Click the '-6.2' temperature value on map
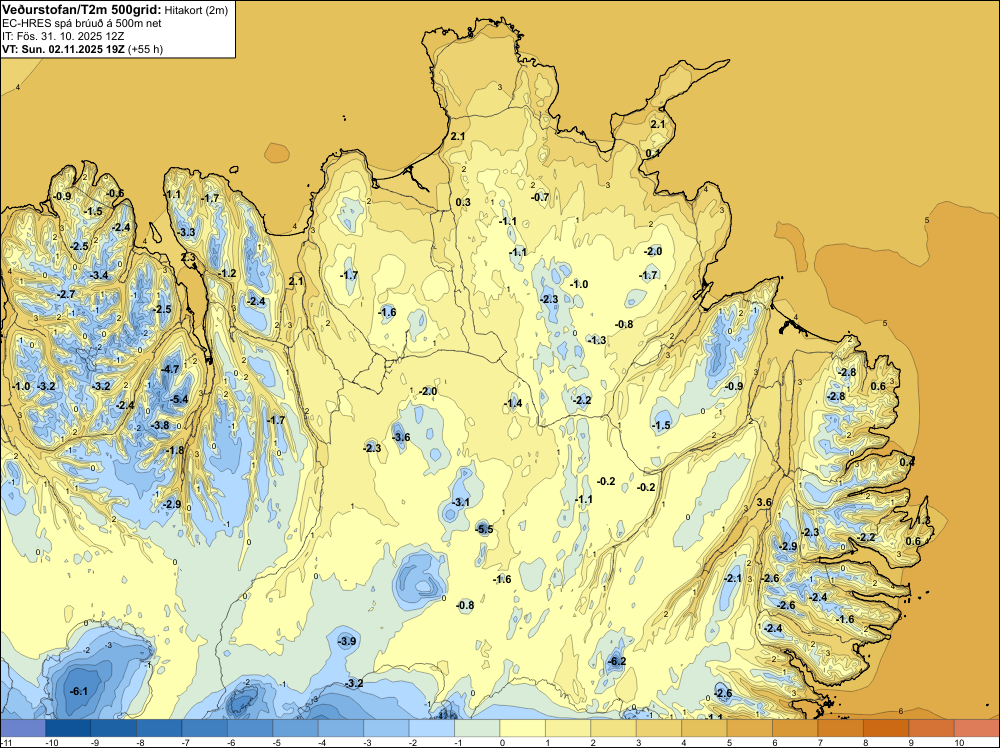Image resolution: width=1000 pixels, height=748 pixels. tap(617, 661)
